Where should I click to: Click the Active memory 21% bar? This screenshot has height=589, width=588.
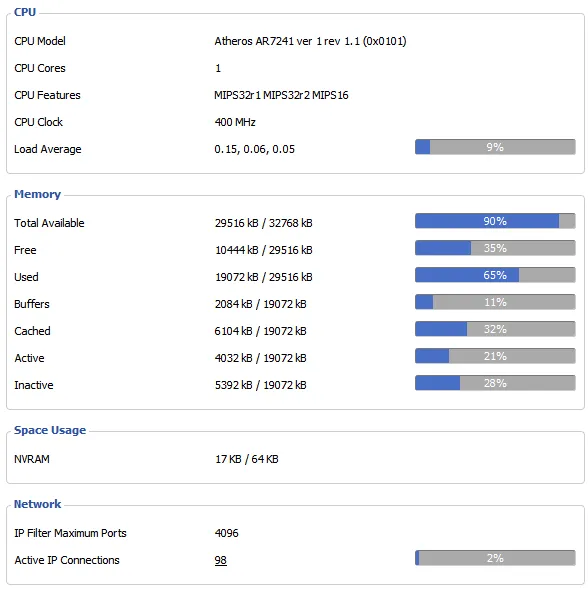click(494, 356)
